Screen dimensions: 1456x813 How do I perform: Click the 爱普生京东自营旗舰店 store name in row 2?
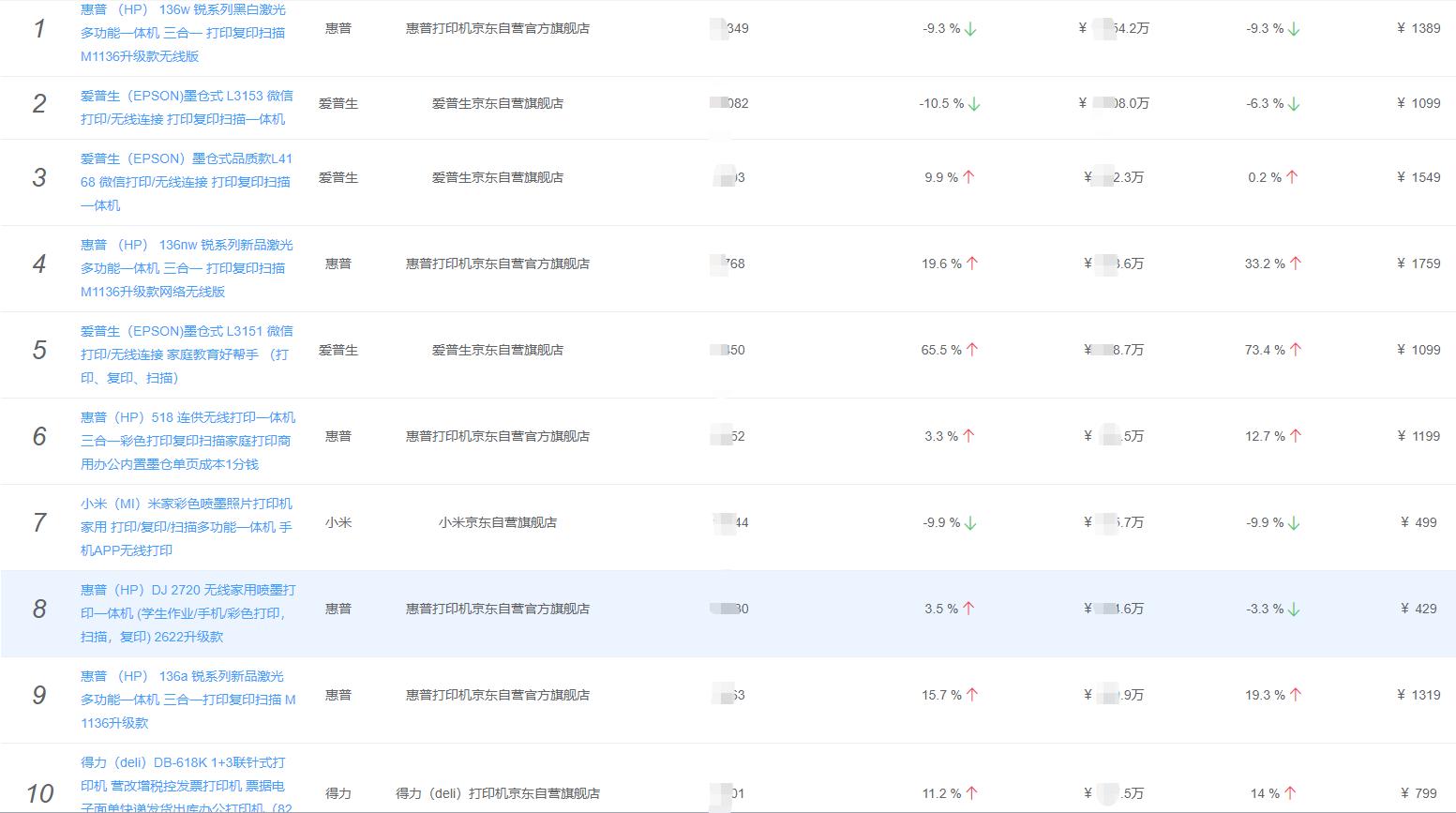tap(498, 103)
